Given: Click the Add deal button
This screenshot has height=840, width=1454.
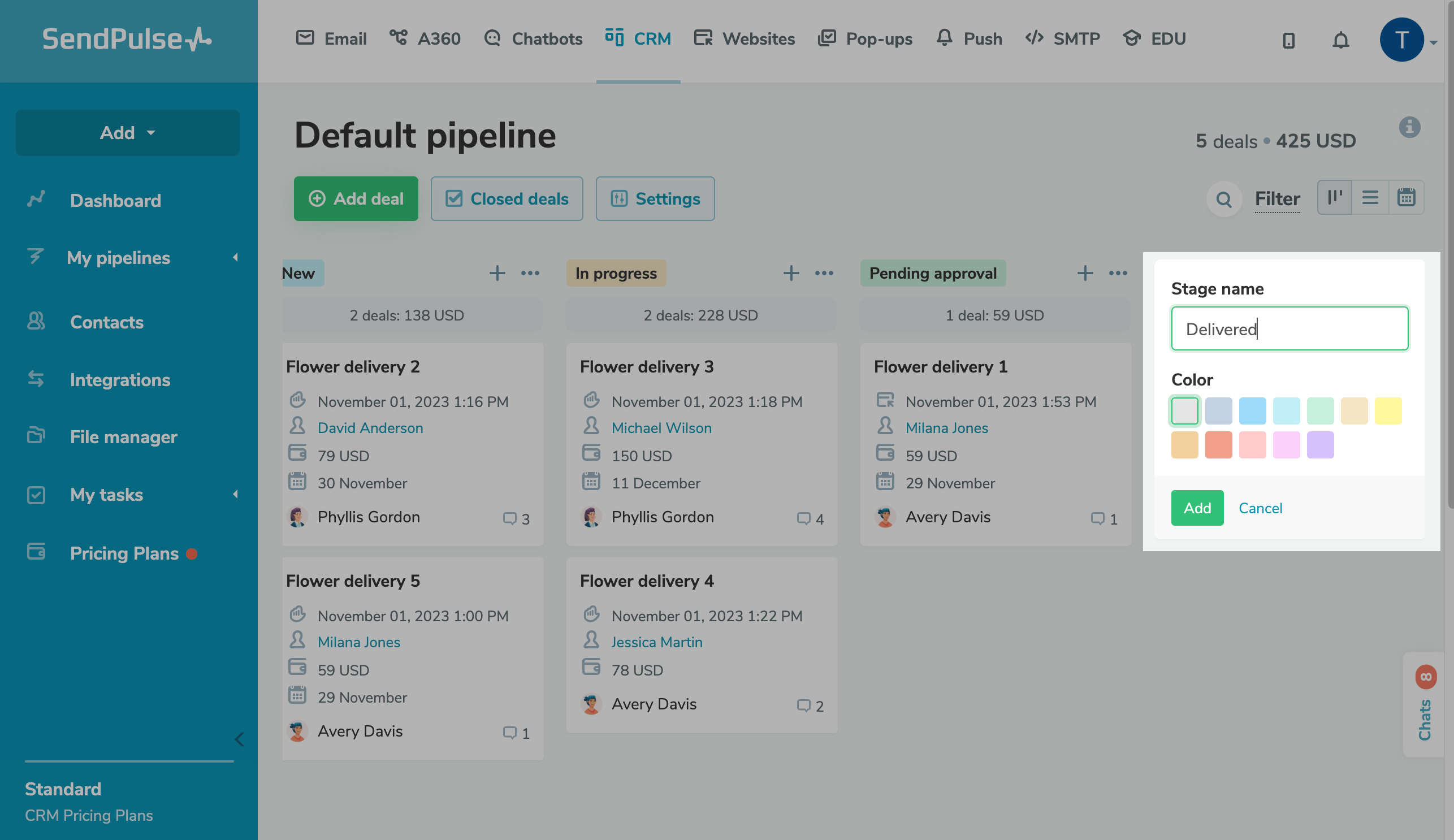Looking at the screenshot, I should point(356,199).
